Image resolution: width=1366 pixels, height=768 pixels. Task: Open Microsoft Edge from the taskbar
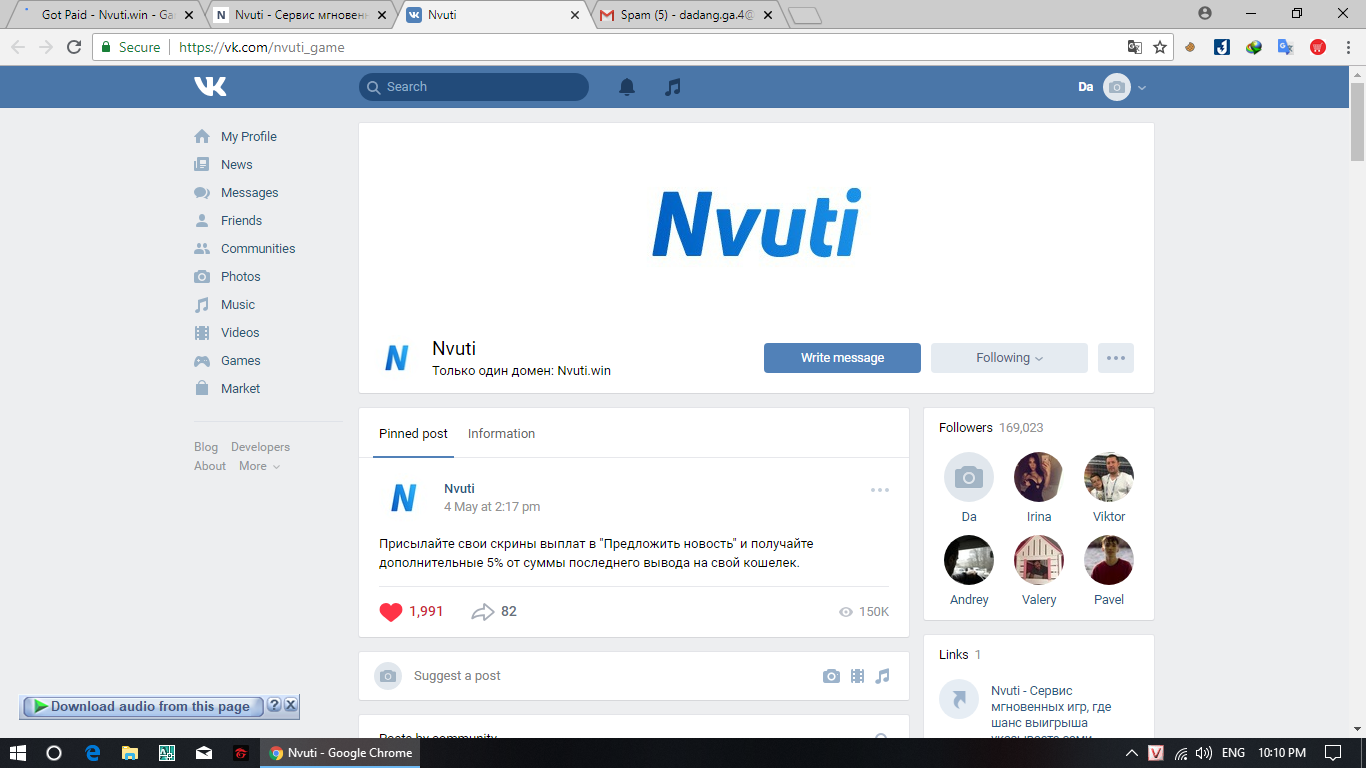pos(92,753)
